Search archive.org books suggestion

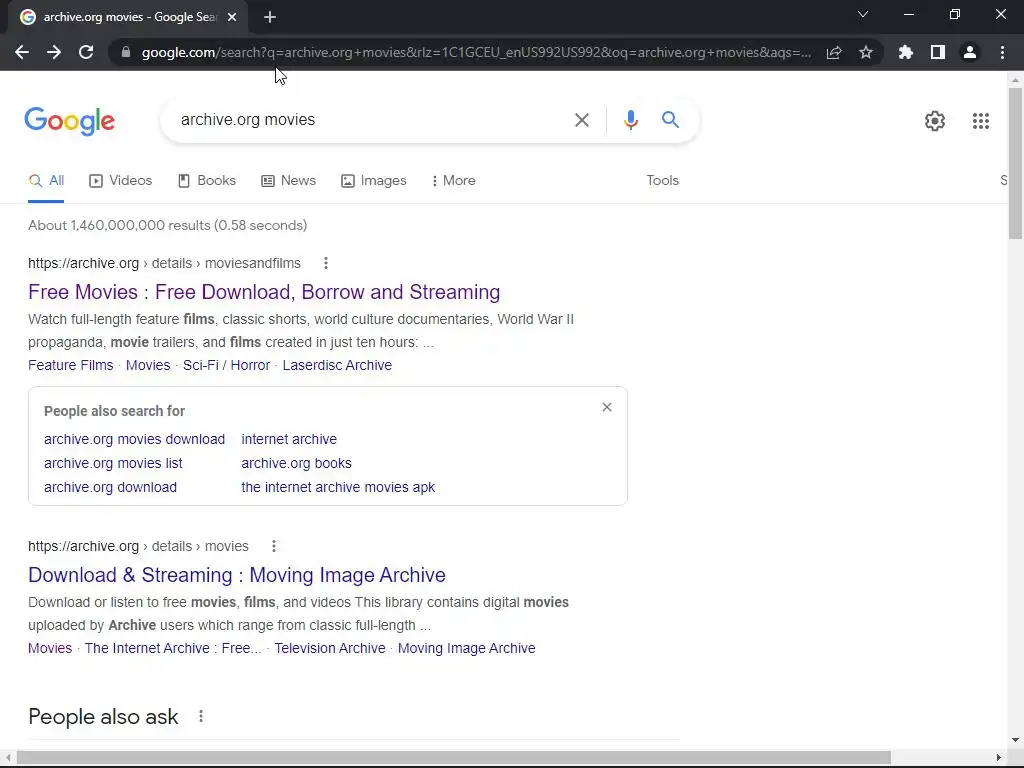[296, 464]
